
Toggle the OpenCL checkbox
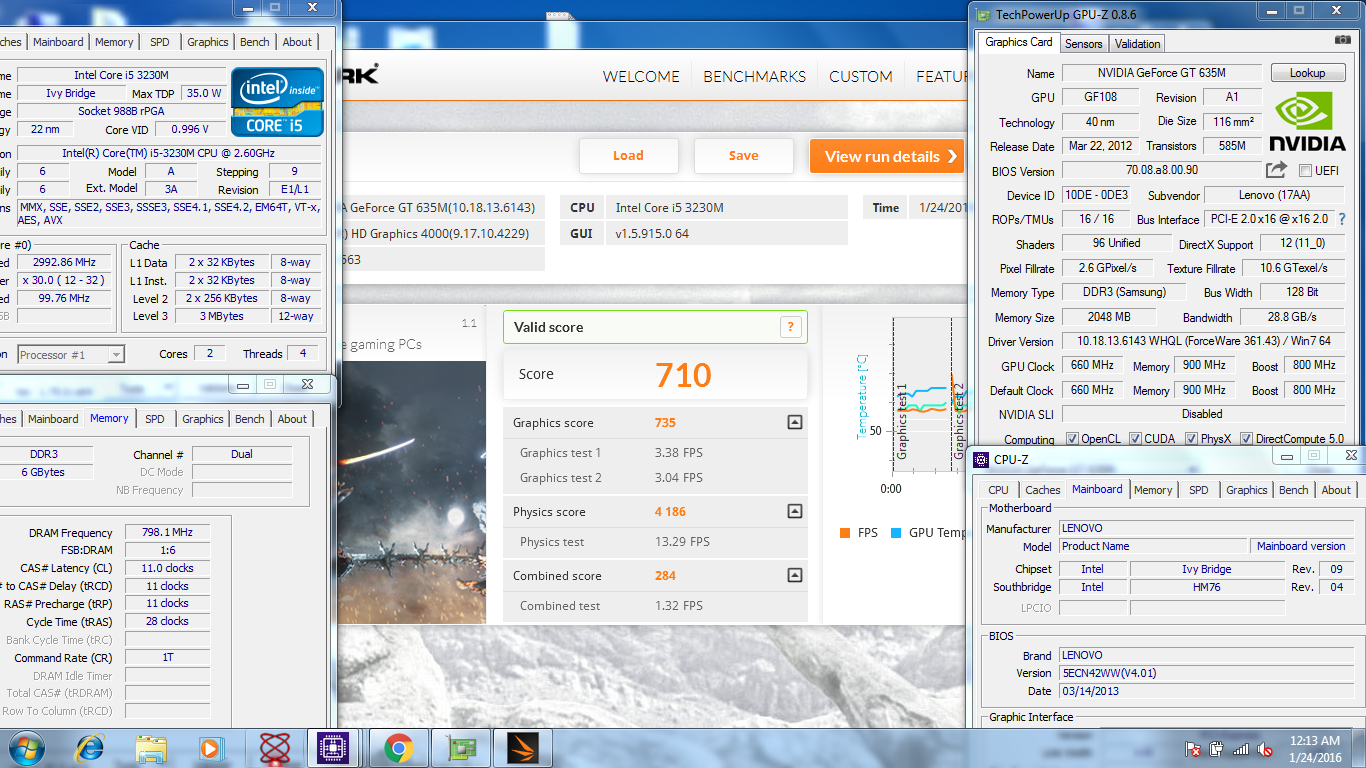pos(1072,439)
